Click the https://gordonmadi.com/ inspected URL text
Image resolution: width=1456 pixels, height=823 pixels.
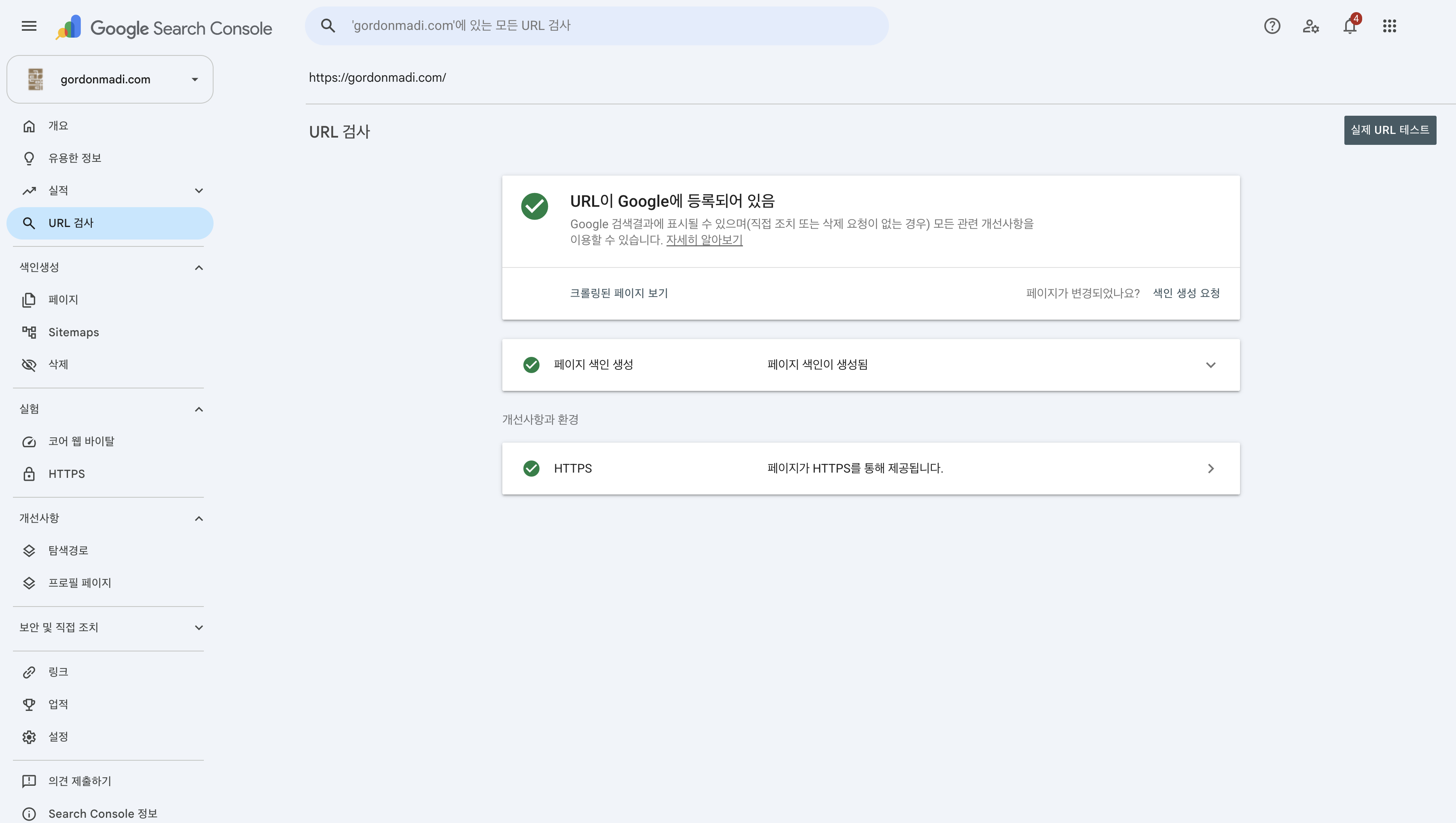coord(377,78)
